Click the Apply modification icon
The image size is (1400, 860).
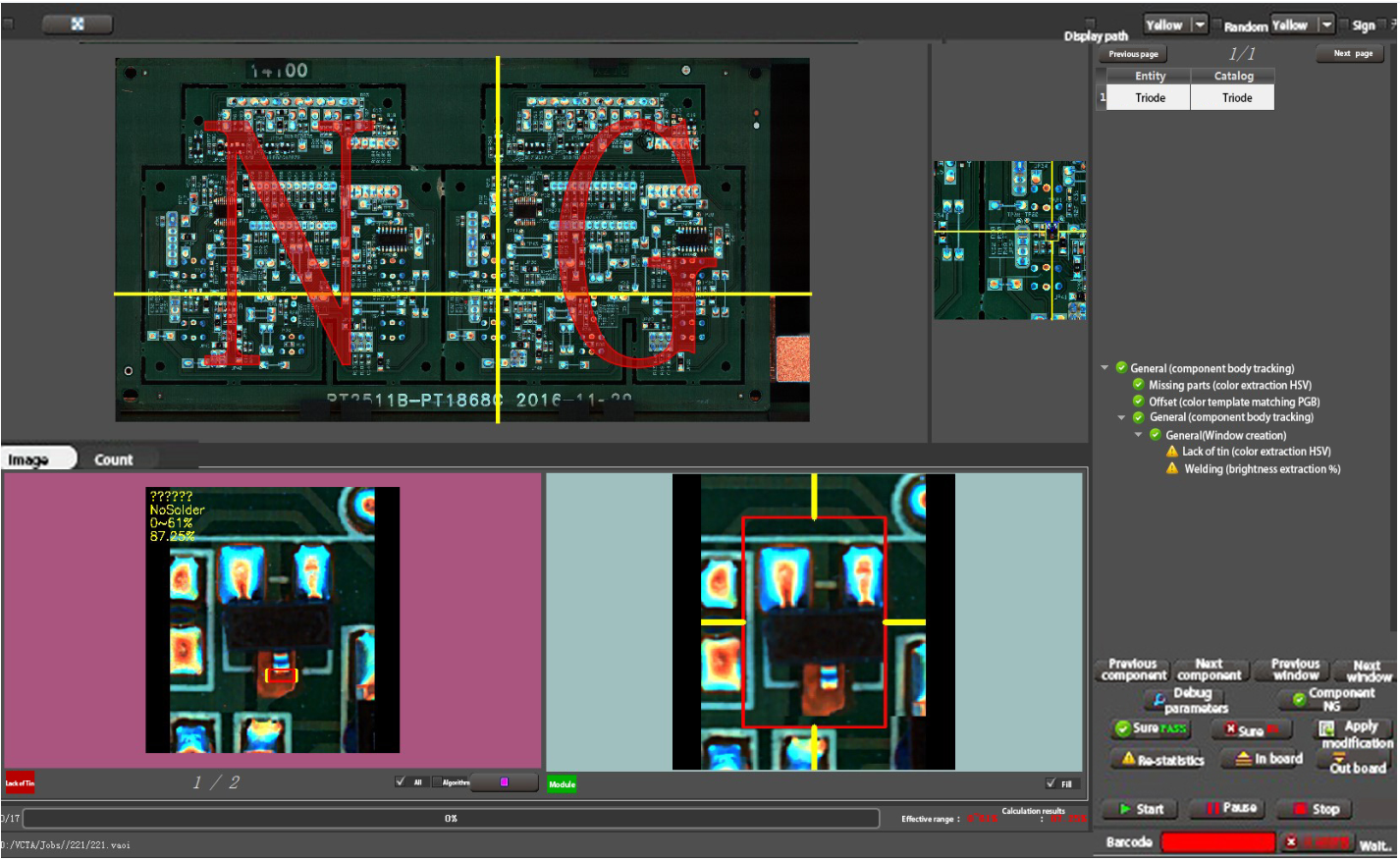(x=1326, y=728)
